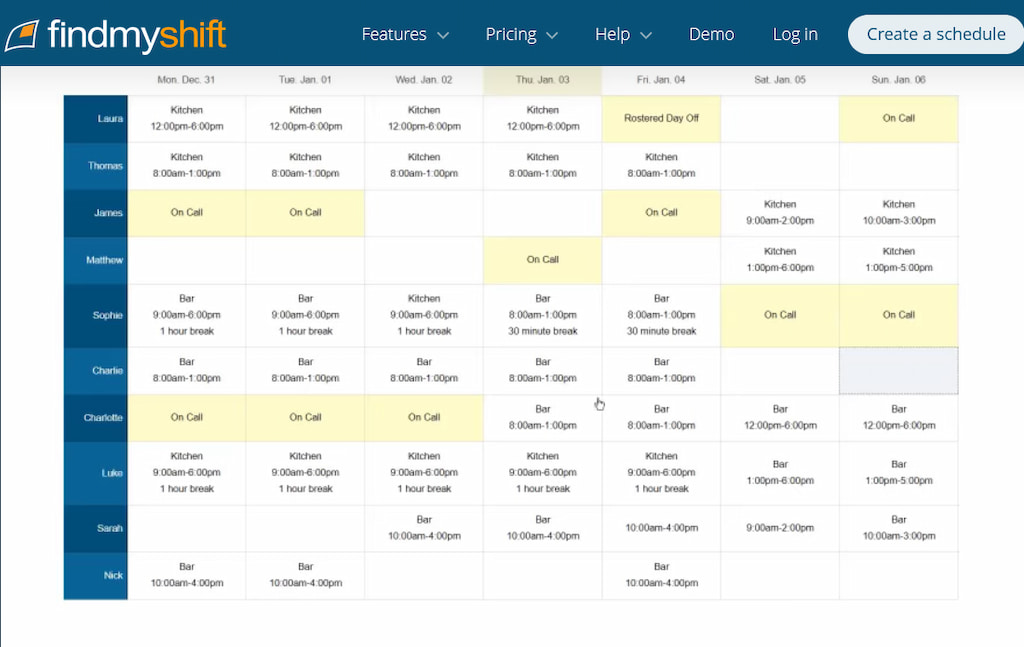This screenshot has height=647, width=1024.
Task: Select Nick's Bar shift on Monday
Action: [186, 575]
